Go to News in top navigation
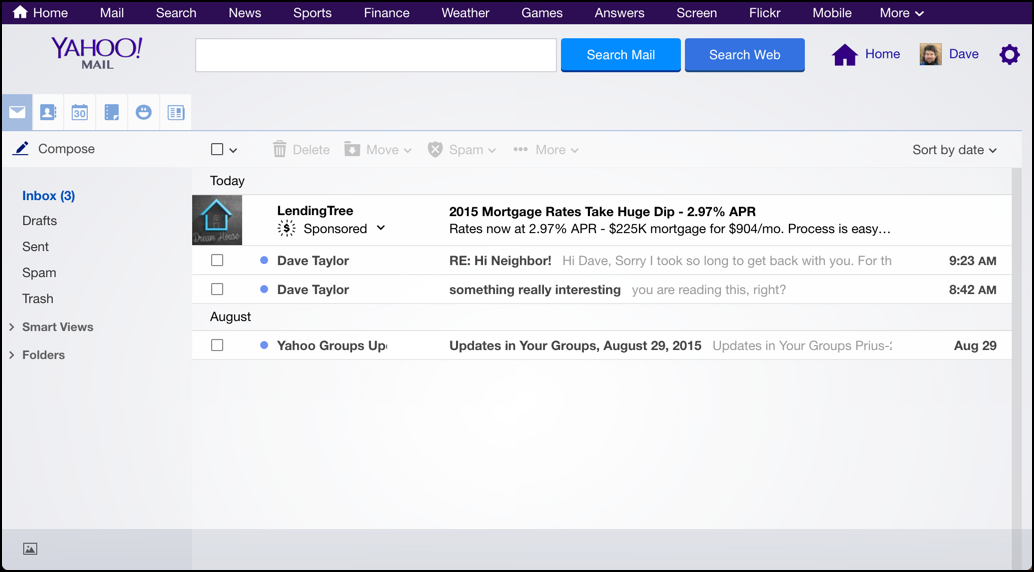 point(245,13)
